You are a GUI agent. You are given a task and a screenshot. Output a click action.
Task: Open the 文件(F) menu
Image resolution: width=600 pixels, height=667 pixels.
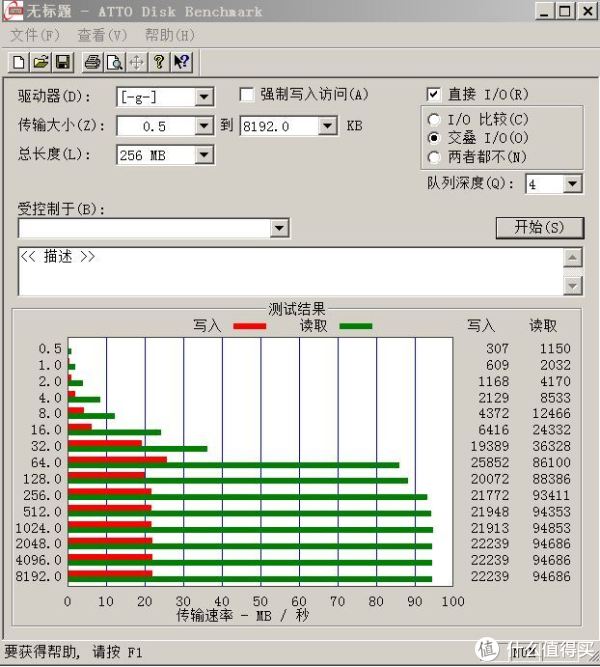34,35
